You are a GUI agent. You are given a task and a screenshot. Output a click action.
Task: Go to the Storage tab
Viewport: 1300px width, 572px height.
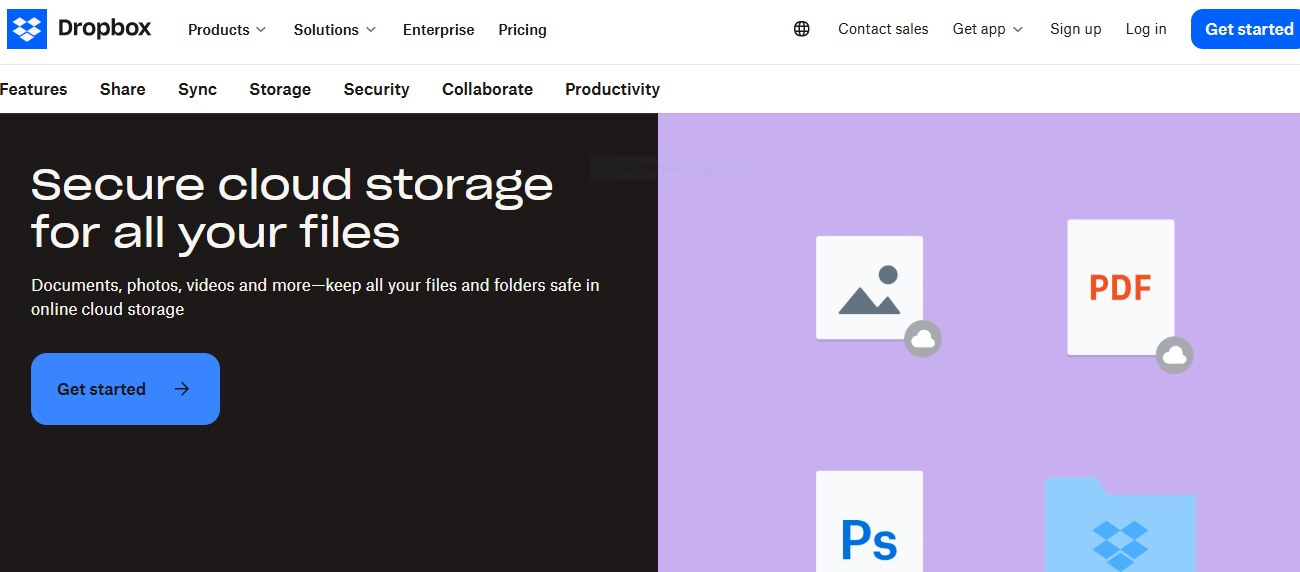point(280,89)
